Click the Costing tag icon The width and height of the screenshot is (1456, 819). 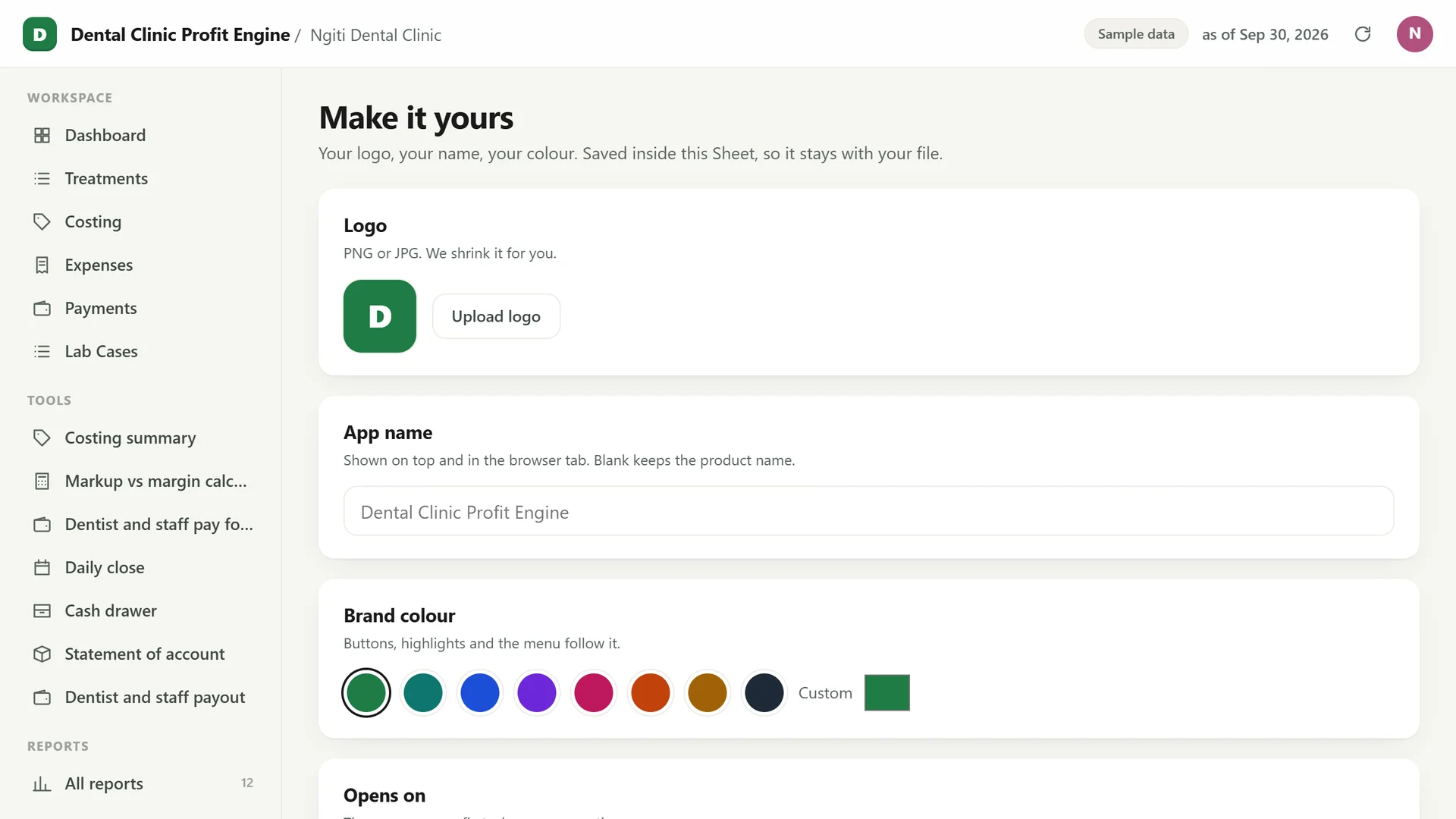42,221
